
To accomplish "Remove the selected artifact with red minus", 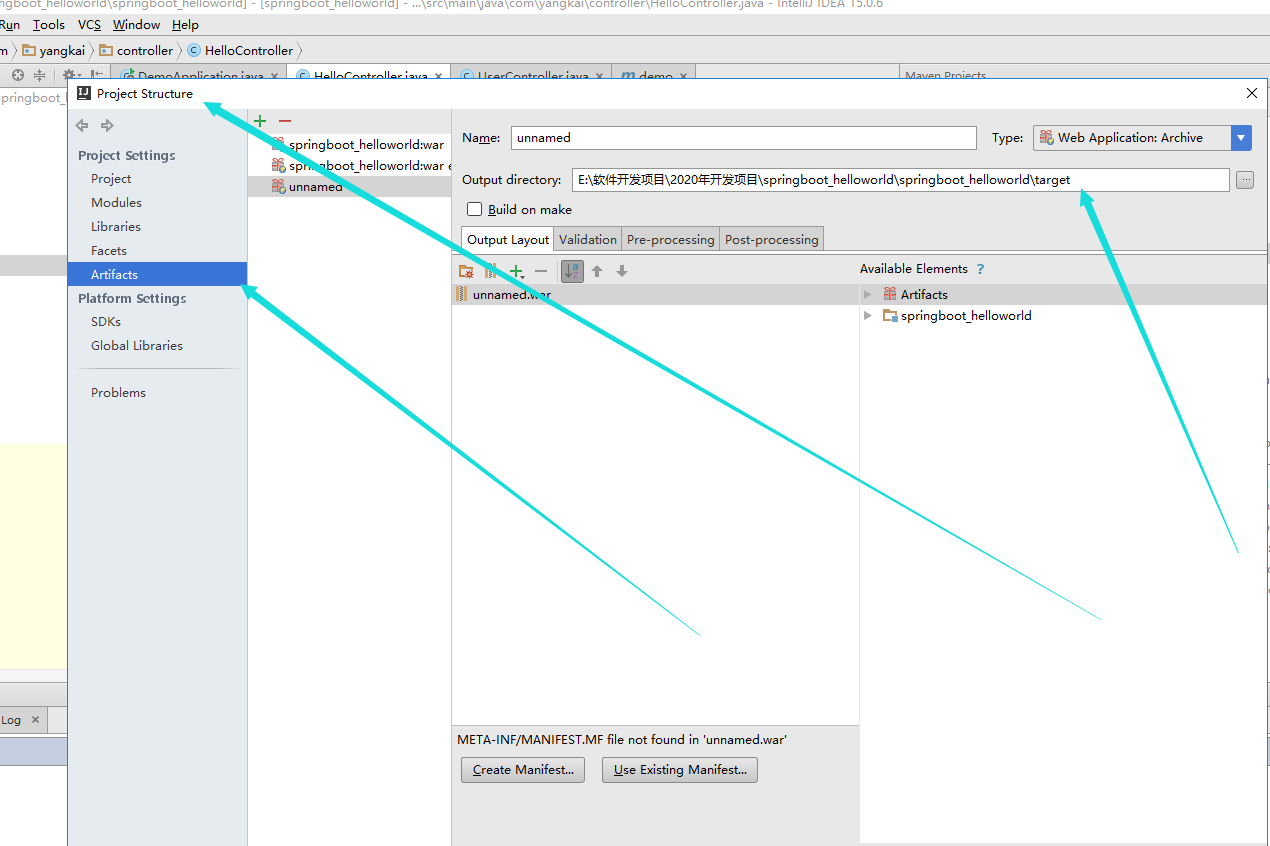I will 285,120.
